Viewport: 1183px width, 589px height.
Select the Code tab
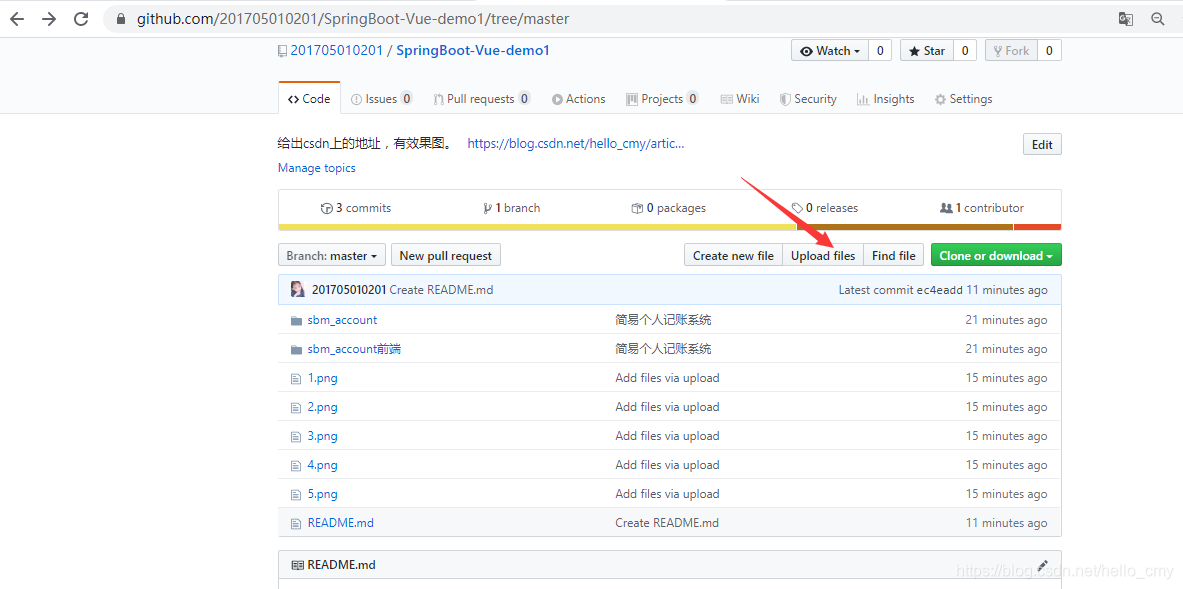click(309, 99)
